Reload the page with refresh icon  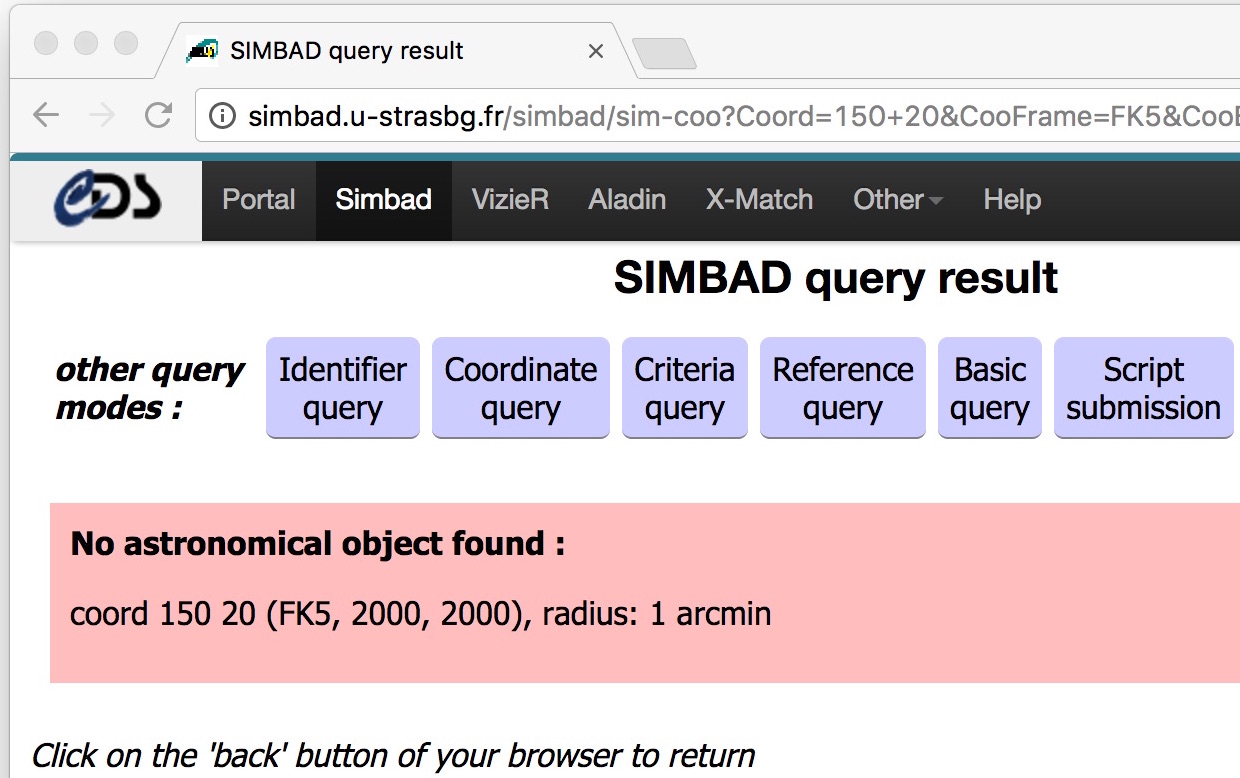click(x=158, y=115)
